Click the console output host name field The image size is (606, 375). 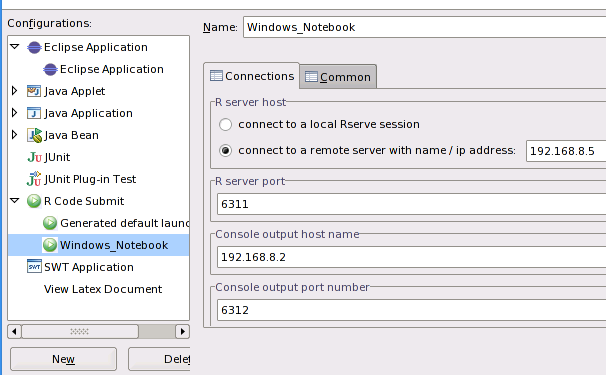click(x=411, y=257)
